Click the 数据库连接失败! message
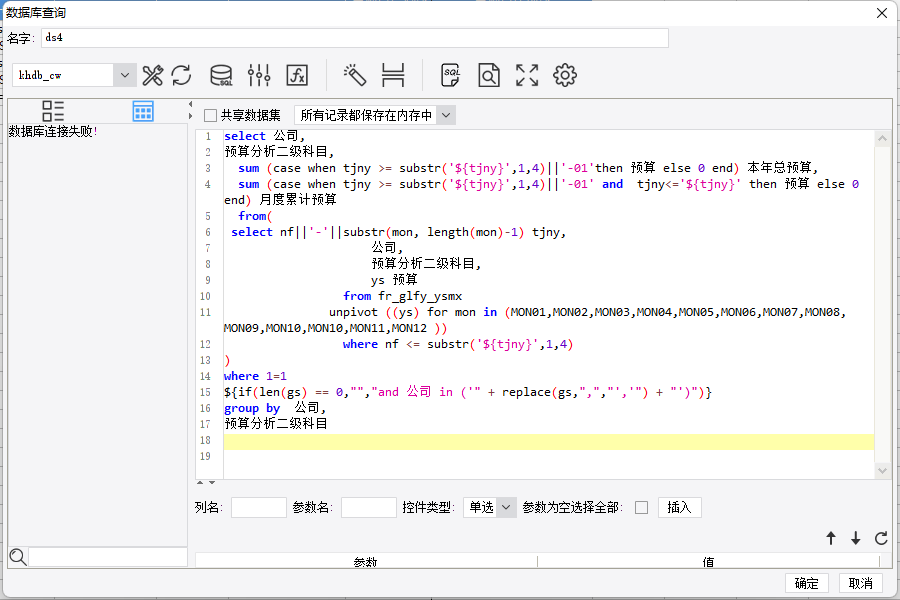The width and height of the screenshot is (900, 600). 53,131
